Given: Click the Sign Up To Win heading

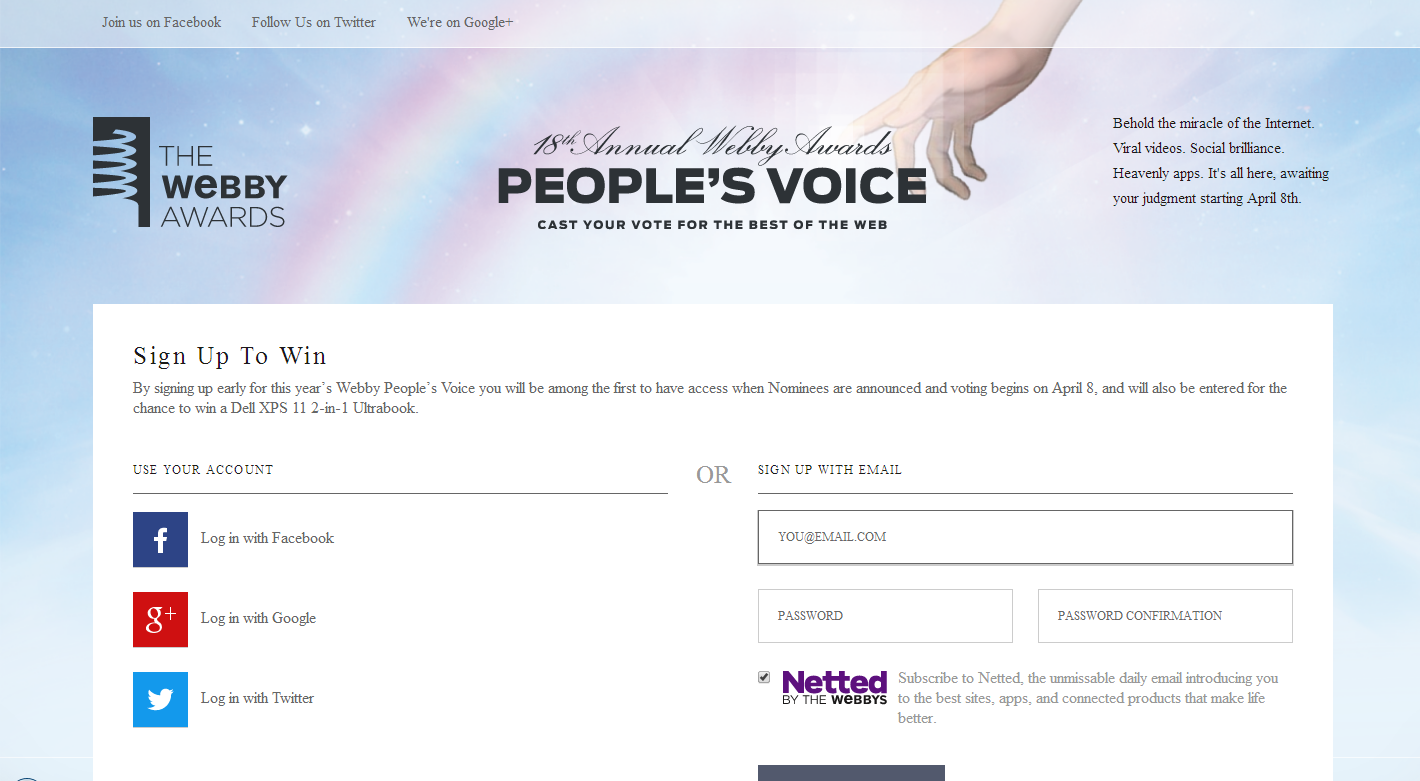Looking at the screenshot, I should click(230, 356).
